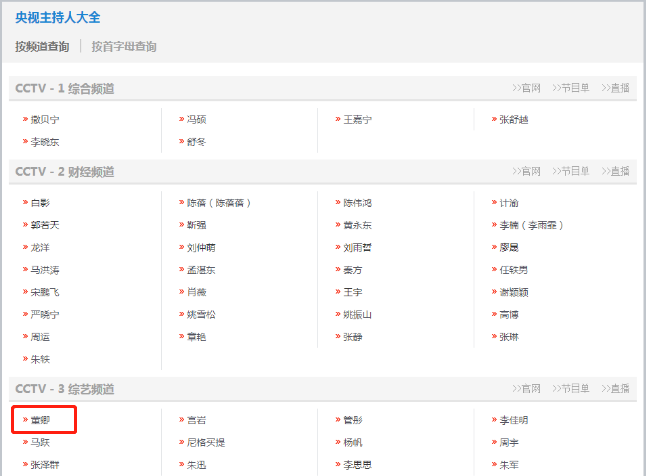
Task: Select host 刘仲萌
Action: coord(201,247)
